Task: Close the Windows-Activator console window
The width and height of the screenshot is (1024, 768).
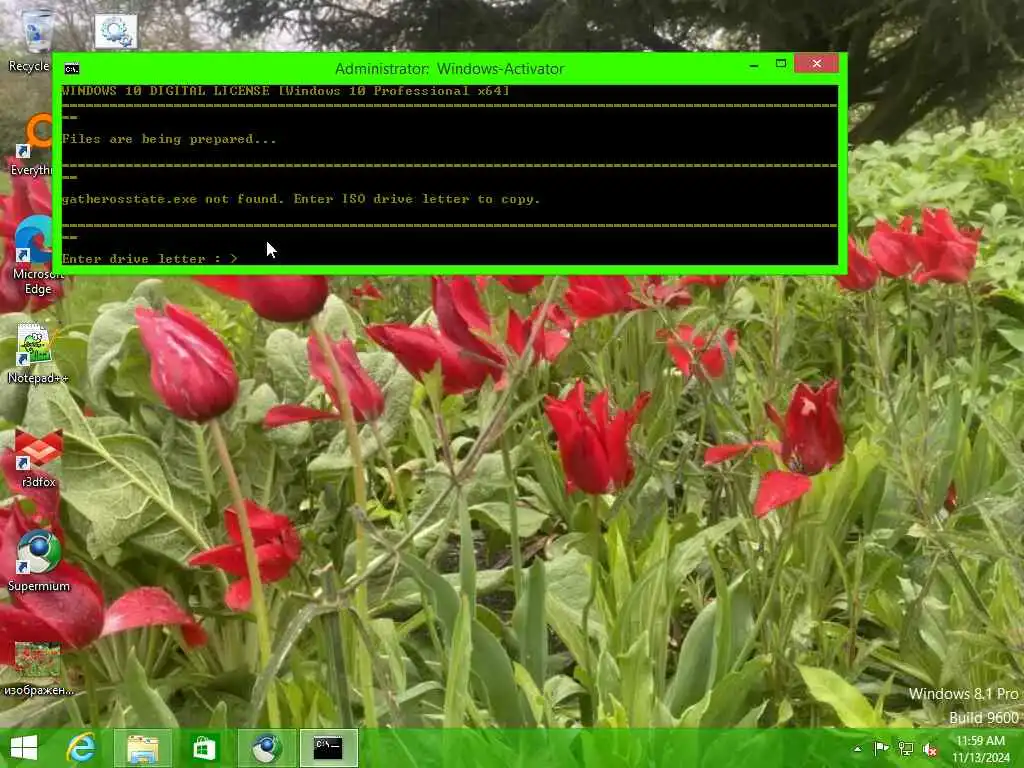Action: (x=816, y=63)
